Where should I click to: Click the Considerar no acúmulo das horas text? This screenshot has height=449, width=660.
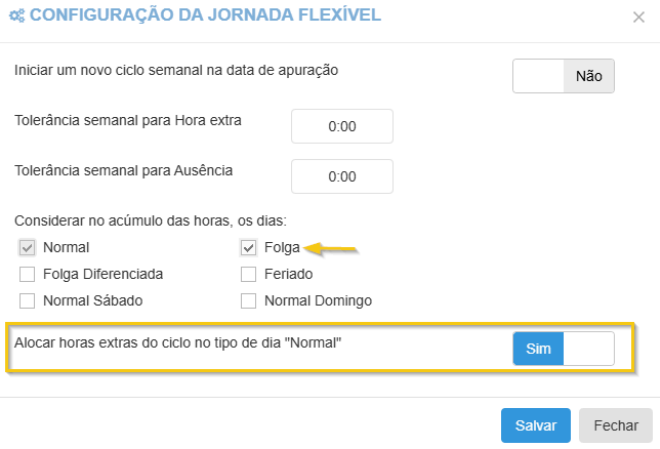coord(150,220)
